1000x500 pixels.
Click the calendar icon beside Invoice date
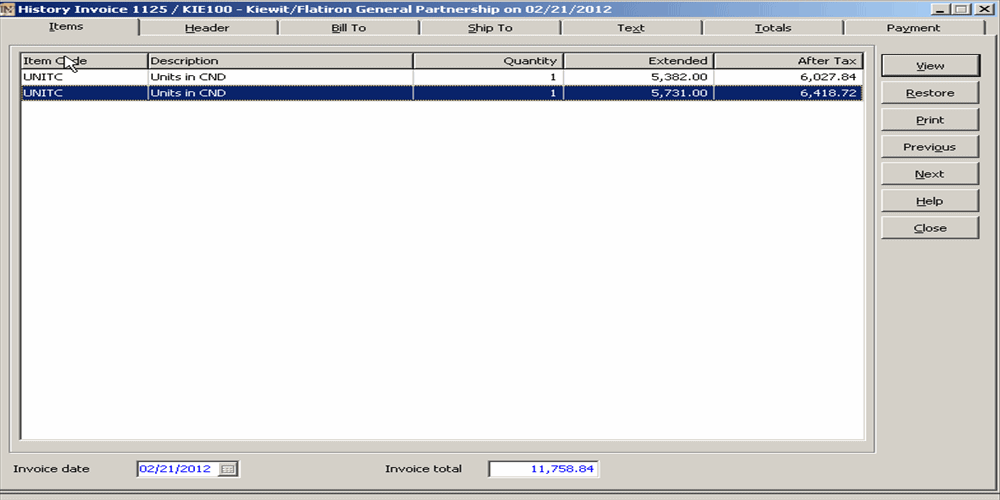pos(229,469)
